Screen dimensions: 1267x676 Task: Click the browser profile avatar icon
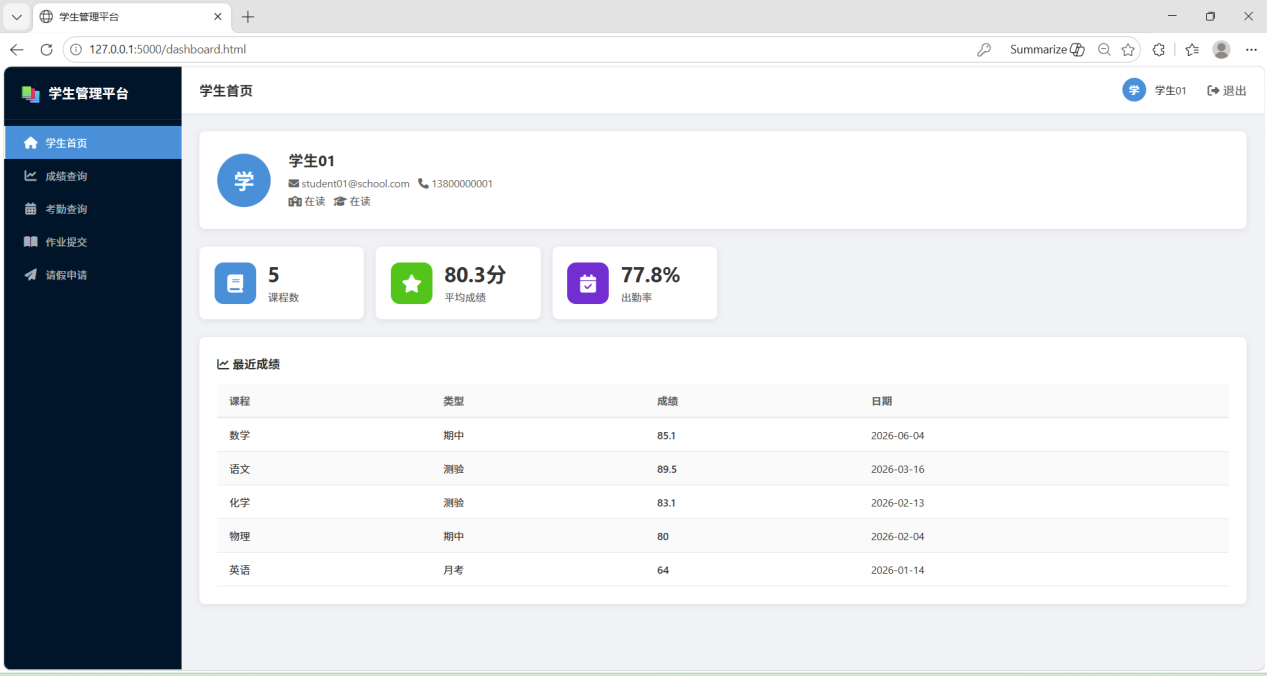point(1221,49)
